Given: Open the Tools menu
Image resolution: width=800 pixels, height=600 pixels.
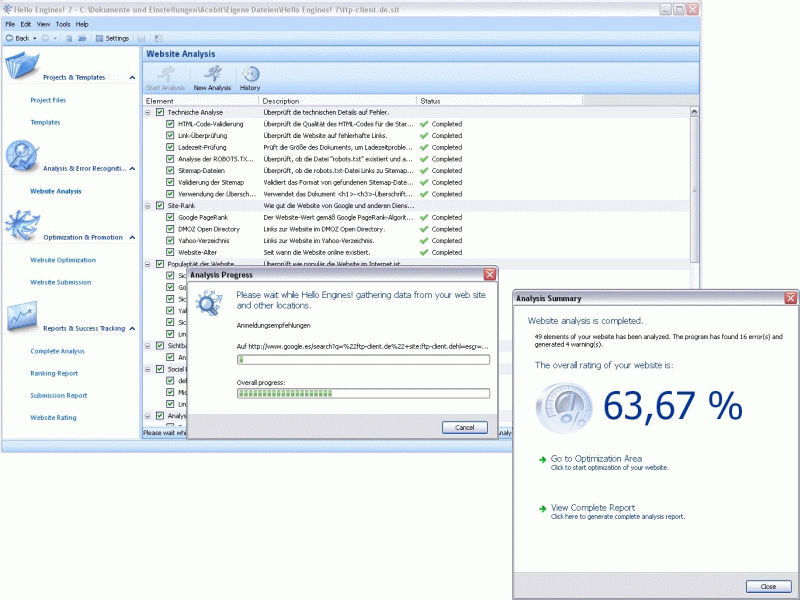Looking at the screenshot, I should pyautogui.click(x=63, y=23).
